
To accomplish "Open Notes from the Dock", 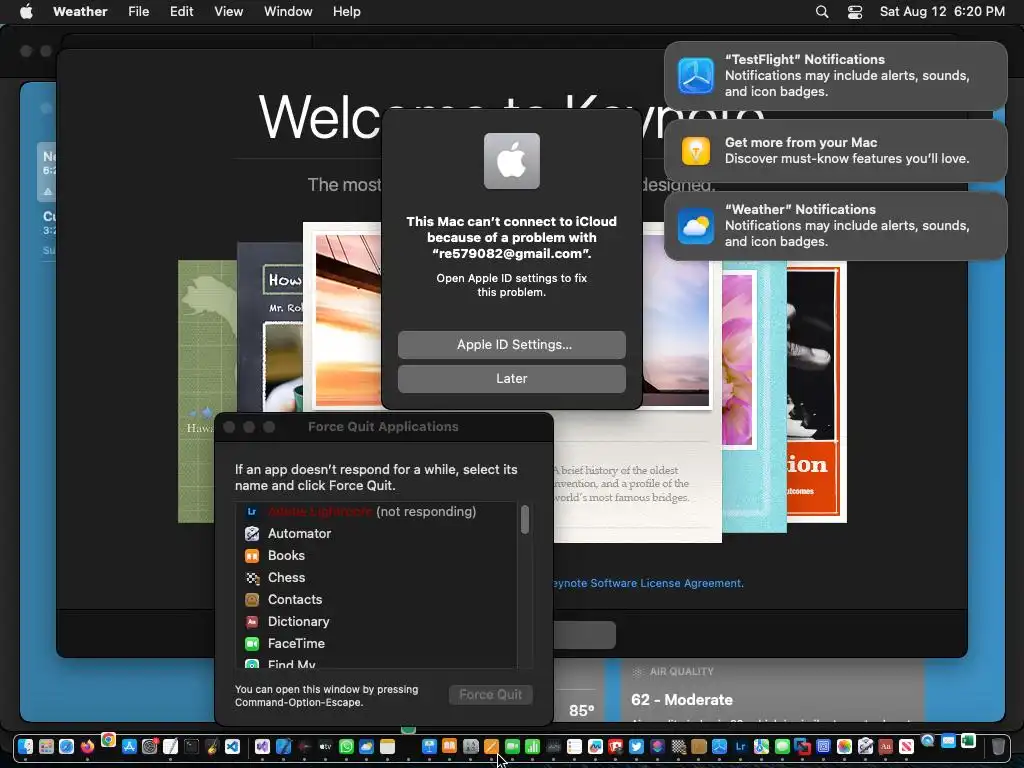I will pos(387,746).
